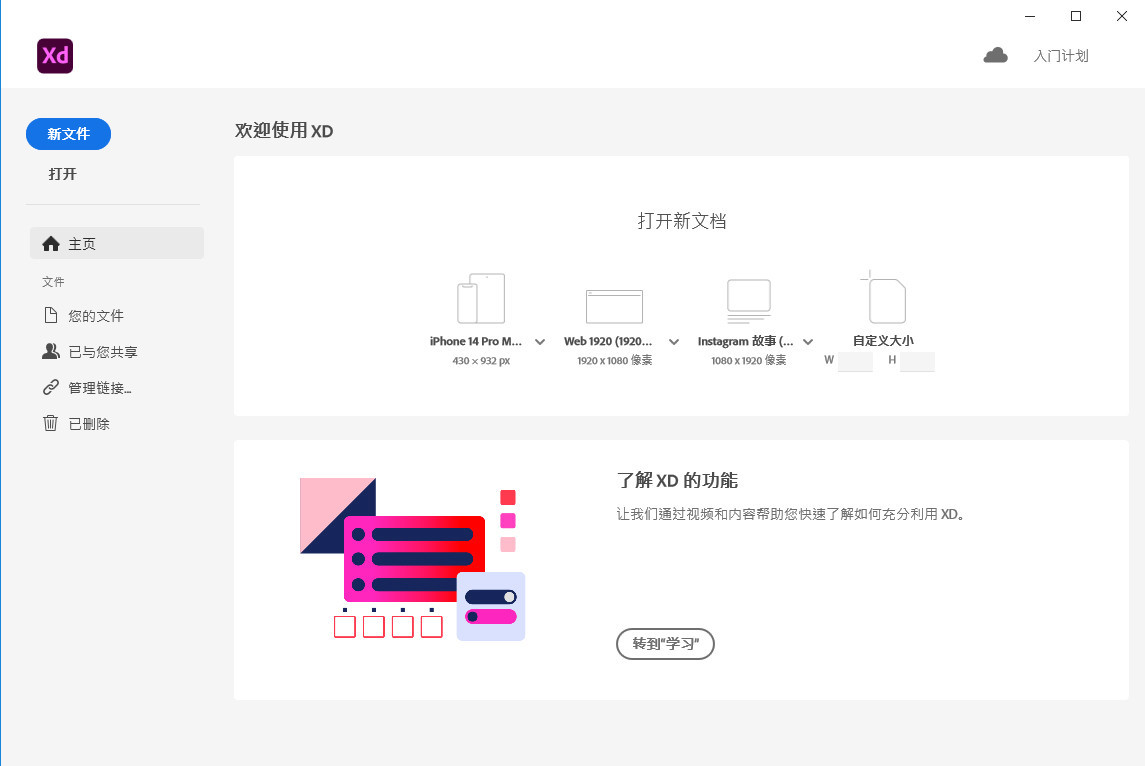Image resolution: width=1145 pixels, height=766 pixels.
Task: Click the custom size document icon
Action: click(x=884, y=296)
